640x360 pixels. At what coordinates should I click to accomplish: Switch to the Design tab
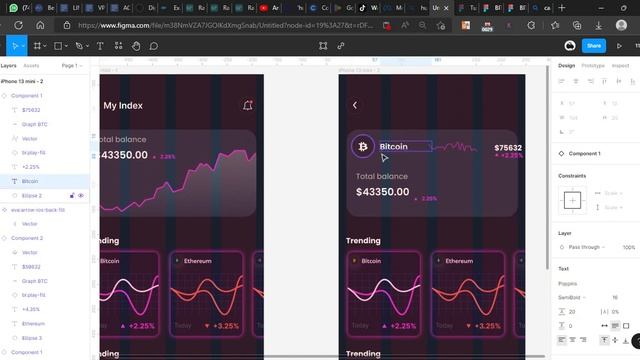pyautogui.click(x=567, y=65)
